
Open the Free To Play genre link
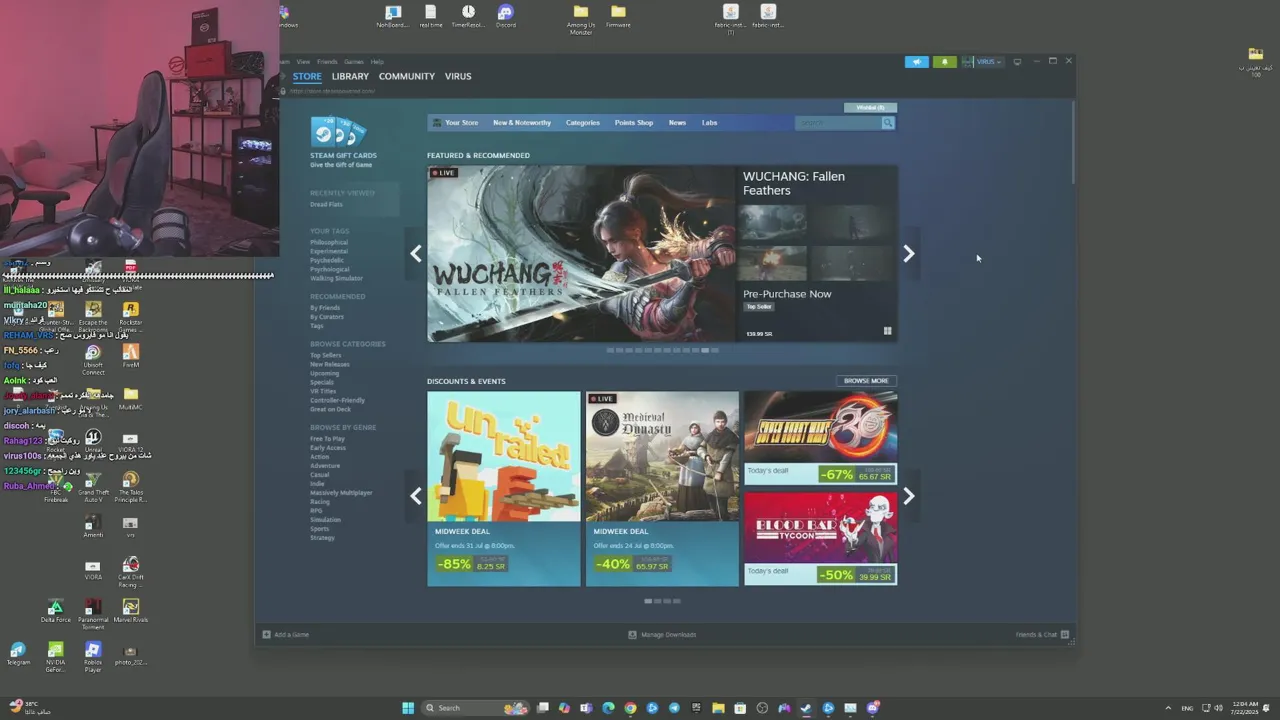328,439
